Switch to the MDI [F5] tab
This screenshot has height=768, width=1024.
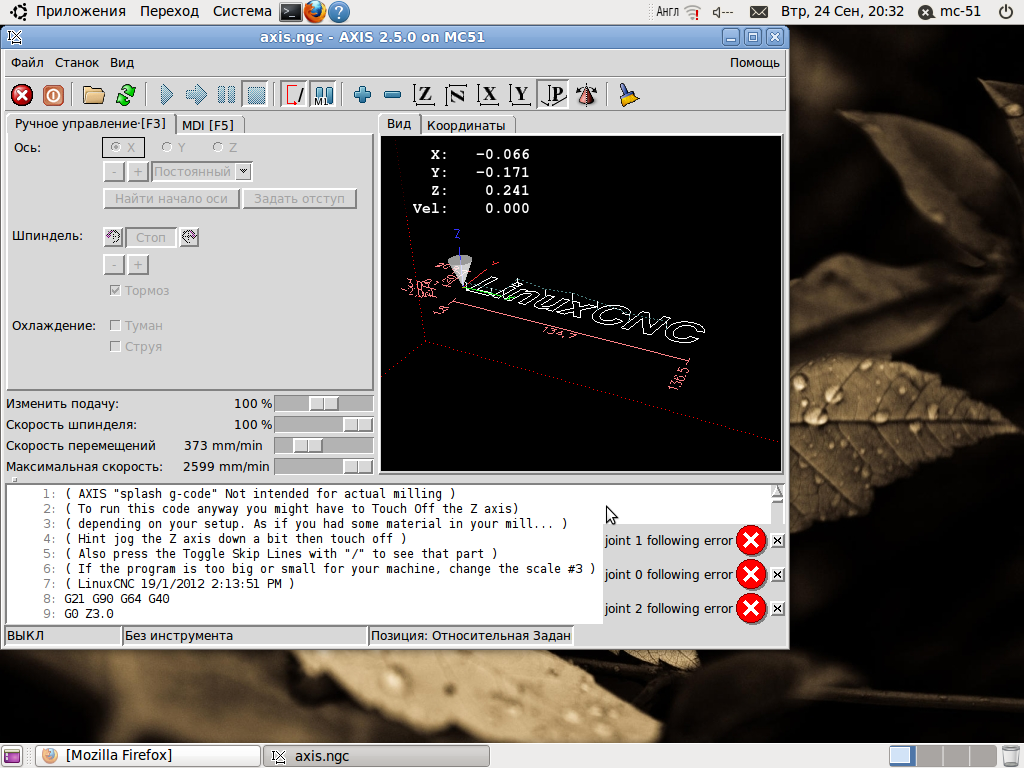[208, 125]
